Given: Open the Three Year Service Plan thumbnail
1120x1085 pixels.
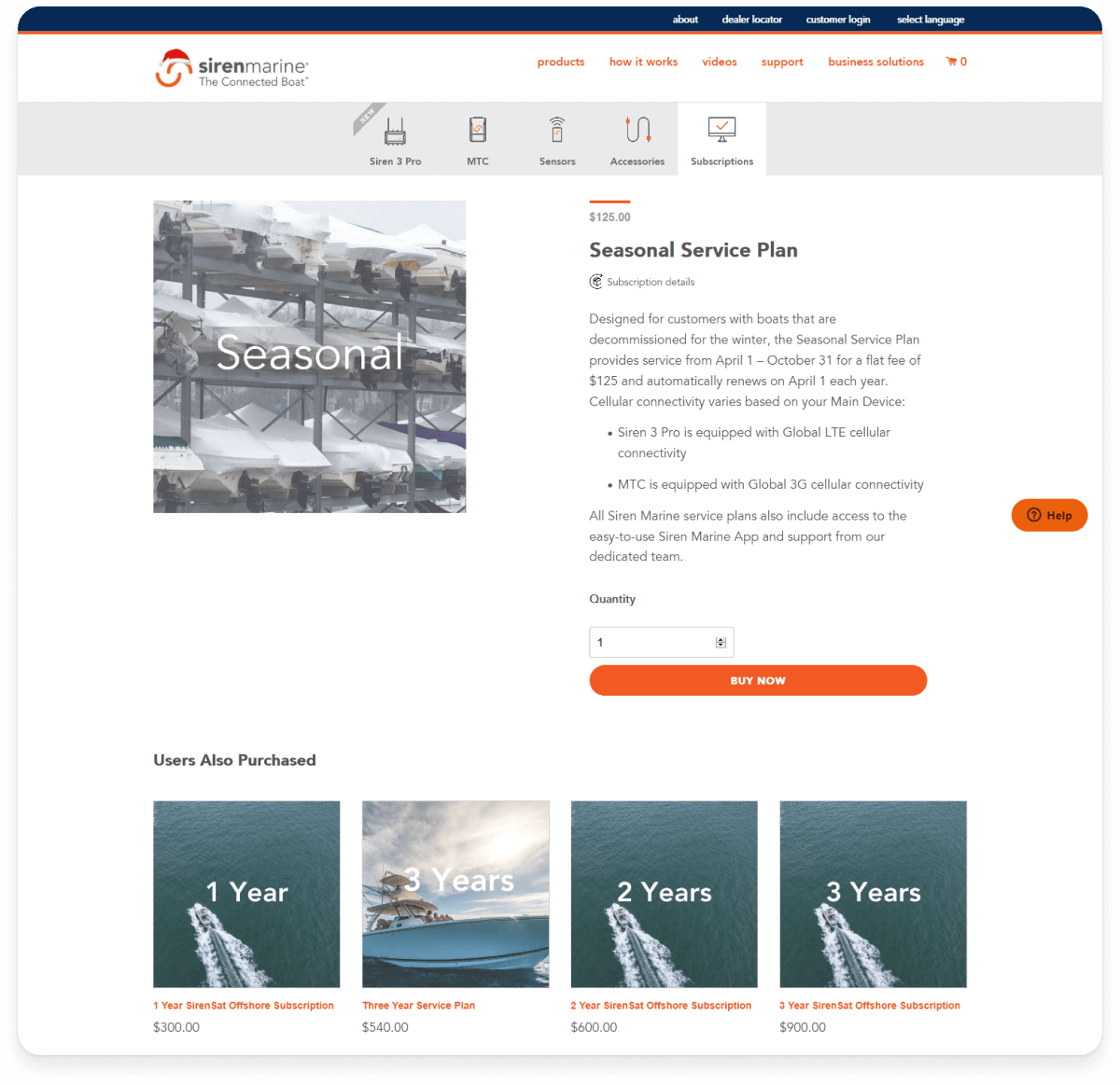Looking at the screenshot, I should pos(455,894).
